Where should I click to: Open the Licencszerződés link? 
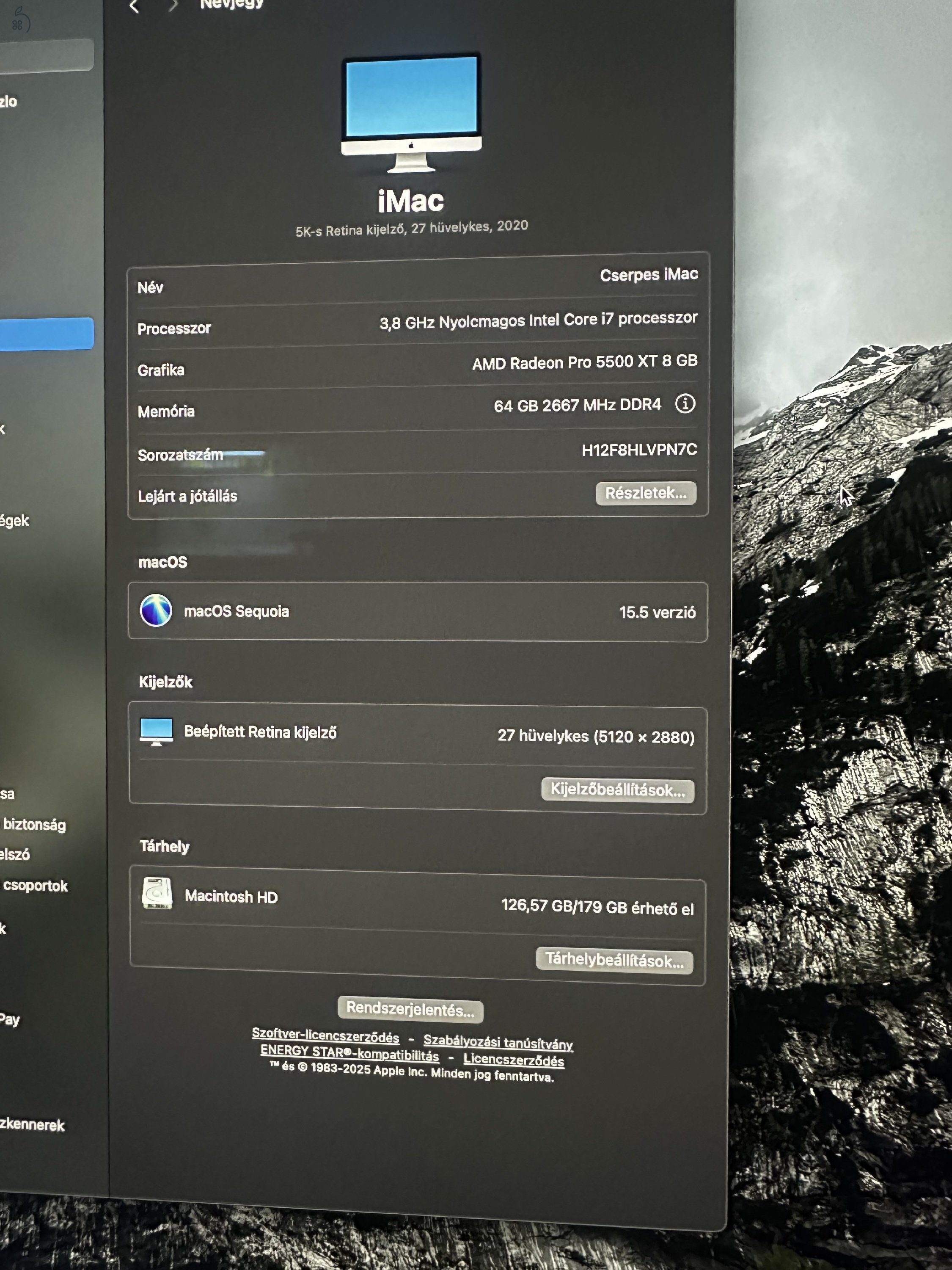(x=514, y=1060)
